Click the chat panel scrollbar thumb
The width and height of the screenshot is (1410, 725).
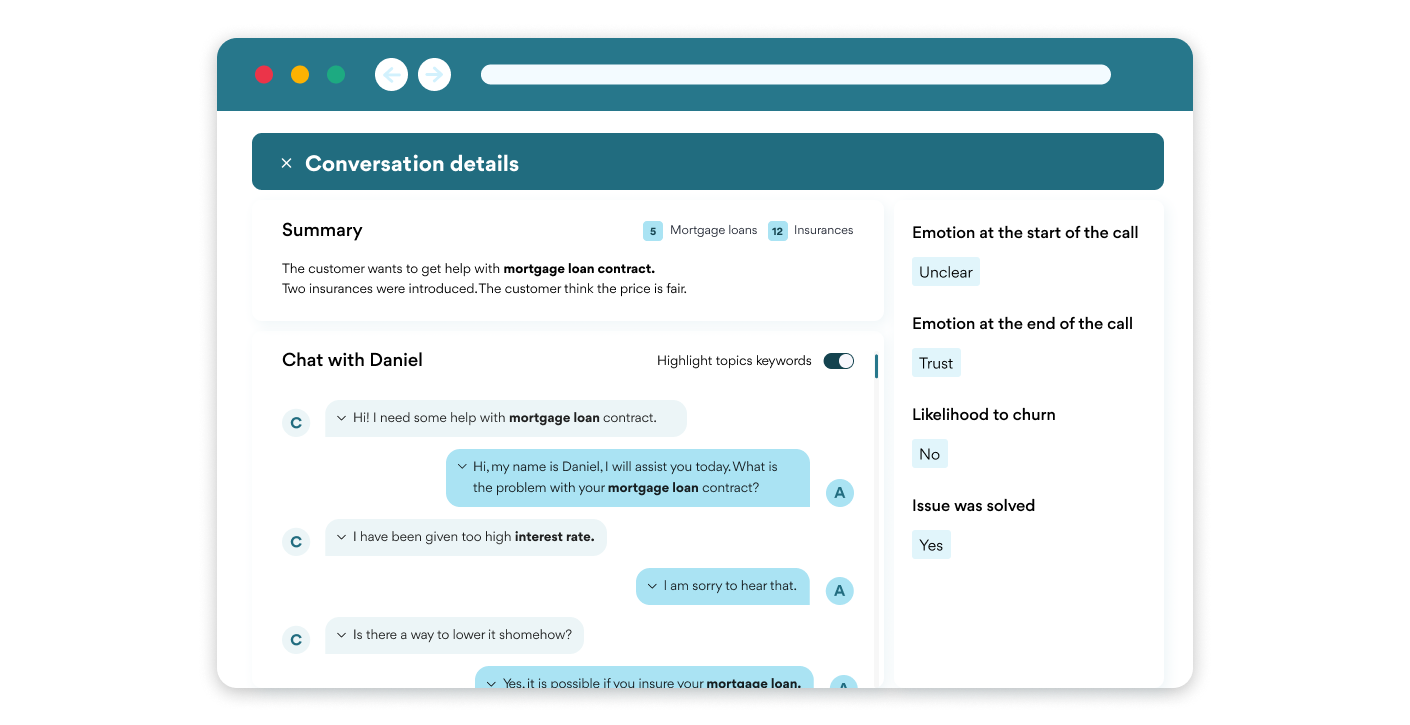coord(876,366)
